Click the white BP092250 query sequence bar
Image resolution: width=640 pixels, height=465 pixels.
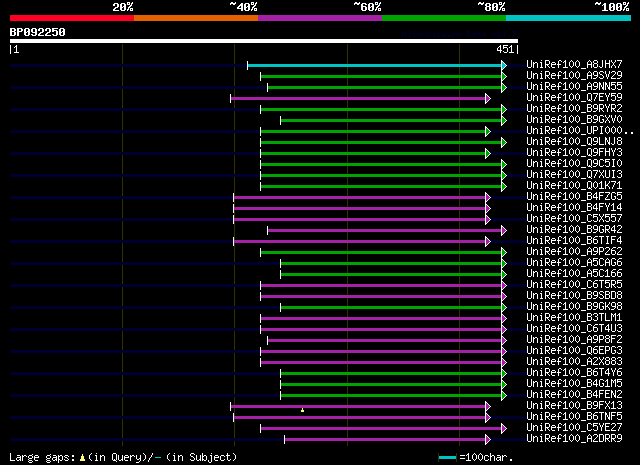tap(264, 41)
